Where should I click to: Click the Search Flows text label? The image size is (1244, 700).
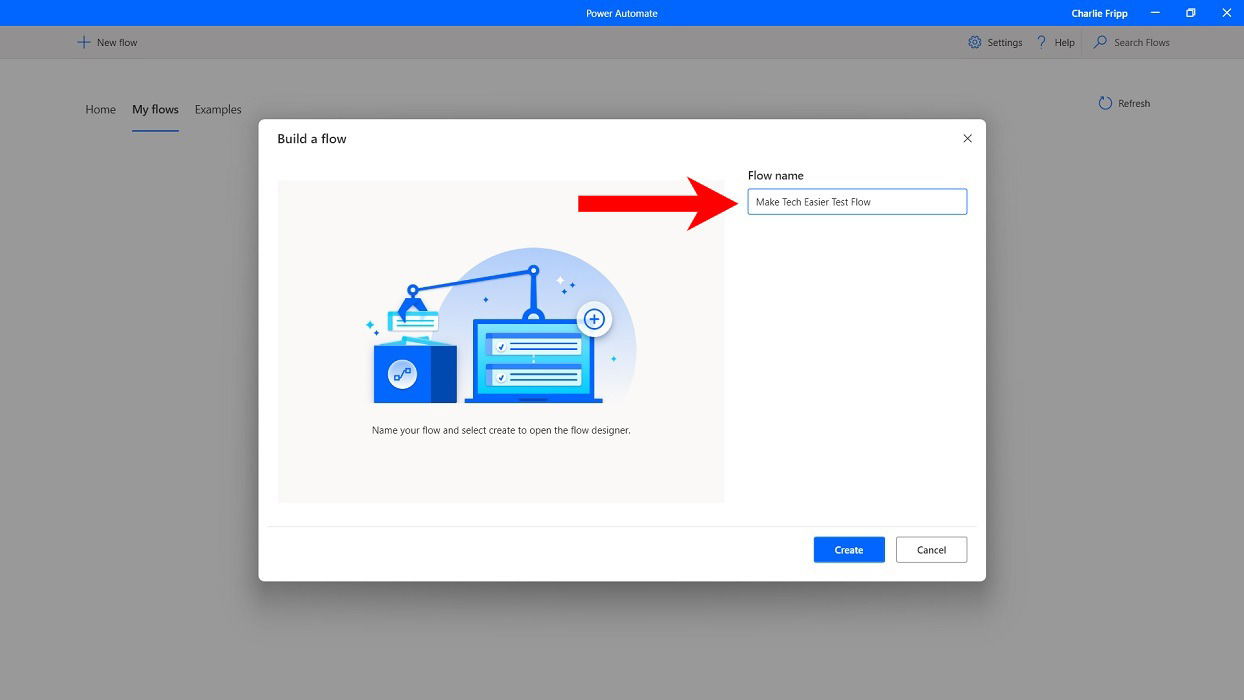[1140, 42]
